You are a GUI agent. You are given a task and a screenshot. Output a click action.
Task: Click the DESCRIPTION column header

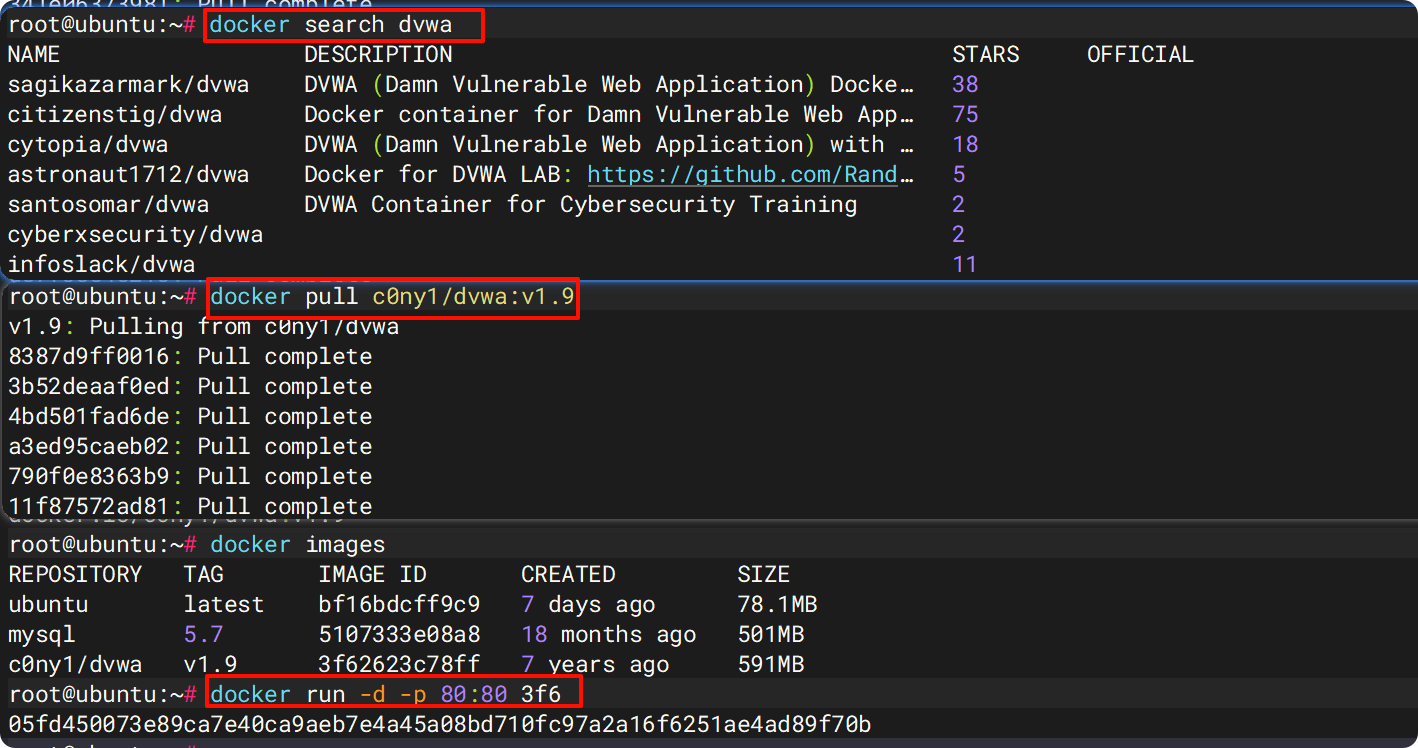point(378,55)
